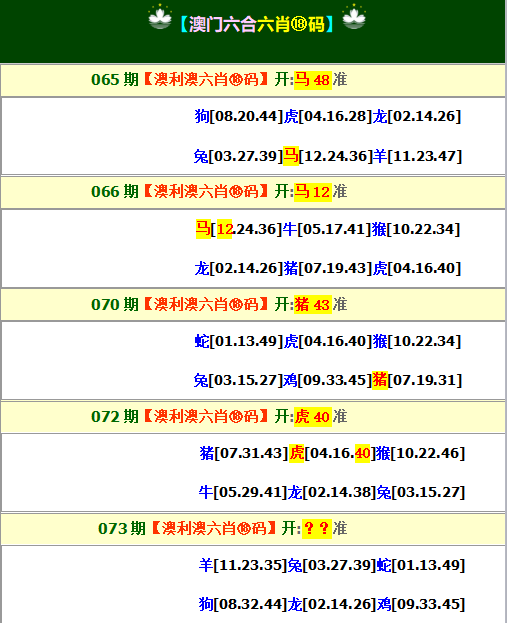Click 【澳利澳六肖⑱码】 label in the 073 row
This screenshot has height=623, width=507.
click(x=213, y=529)
